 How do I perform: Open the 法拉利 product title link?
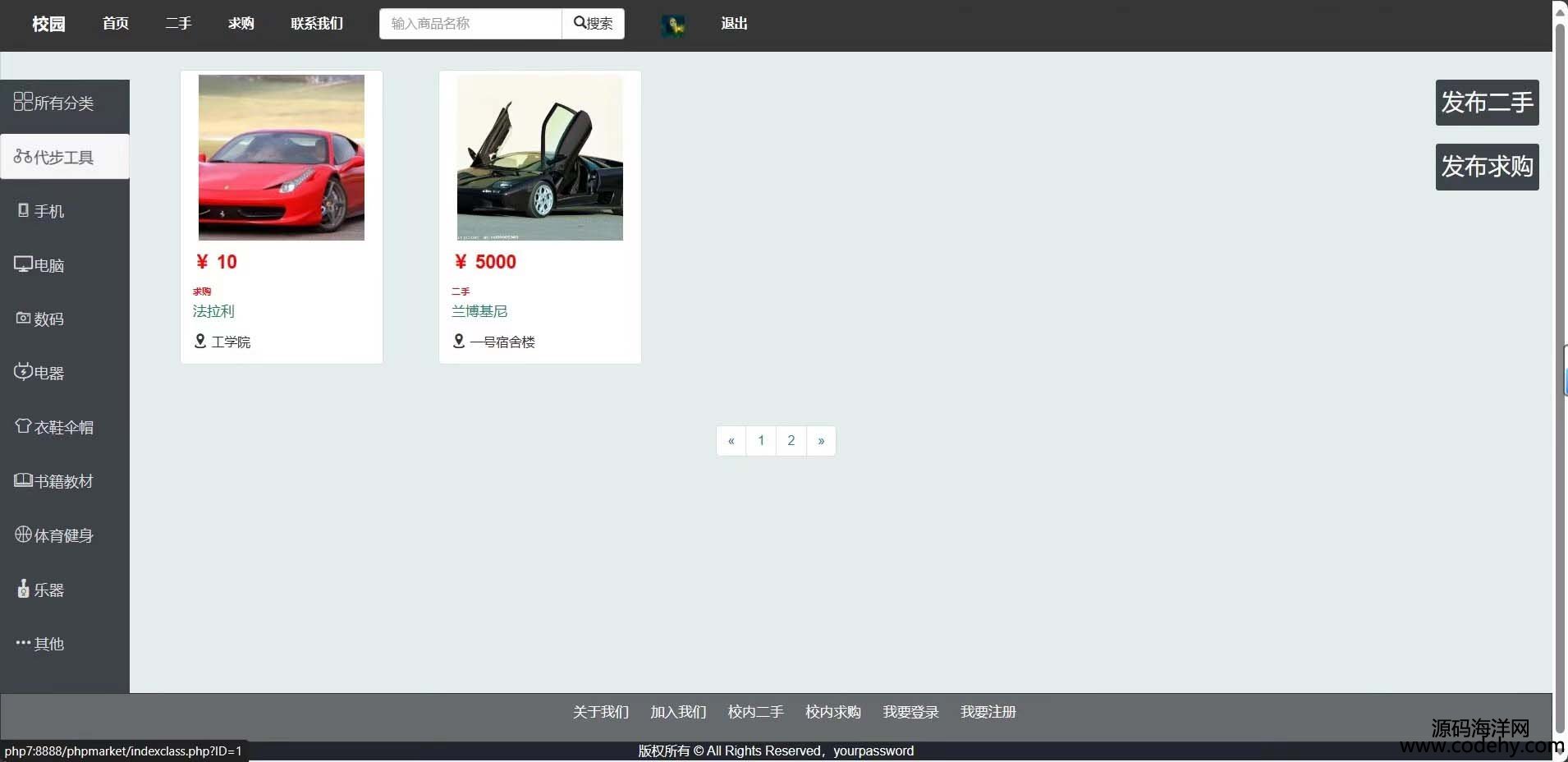213,311
